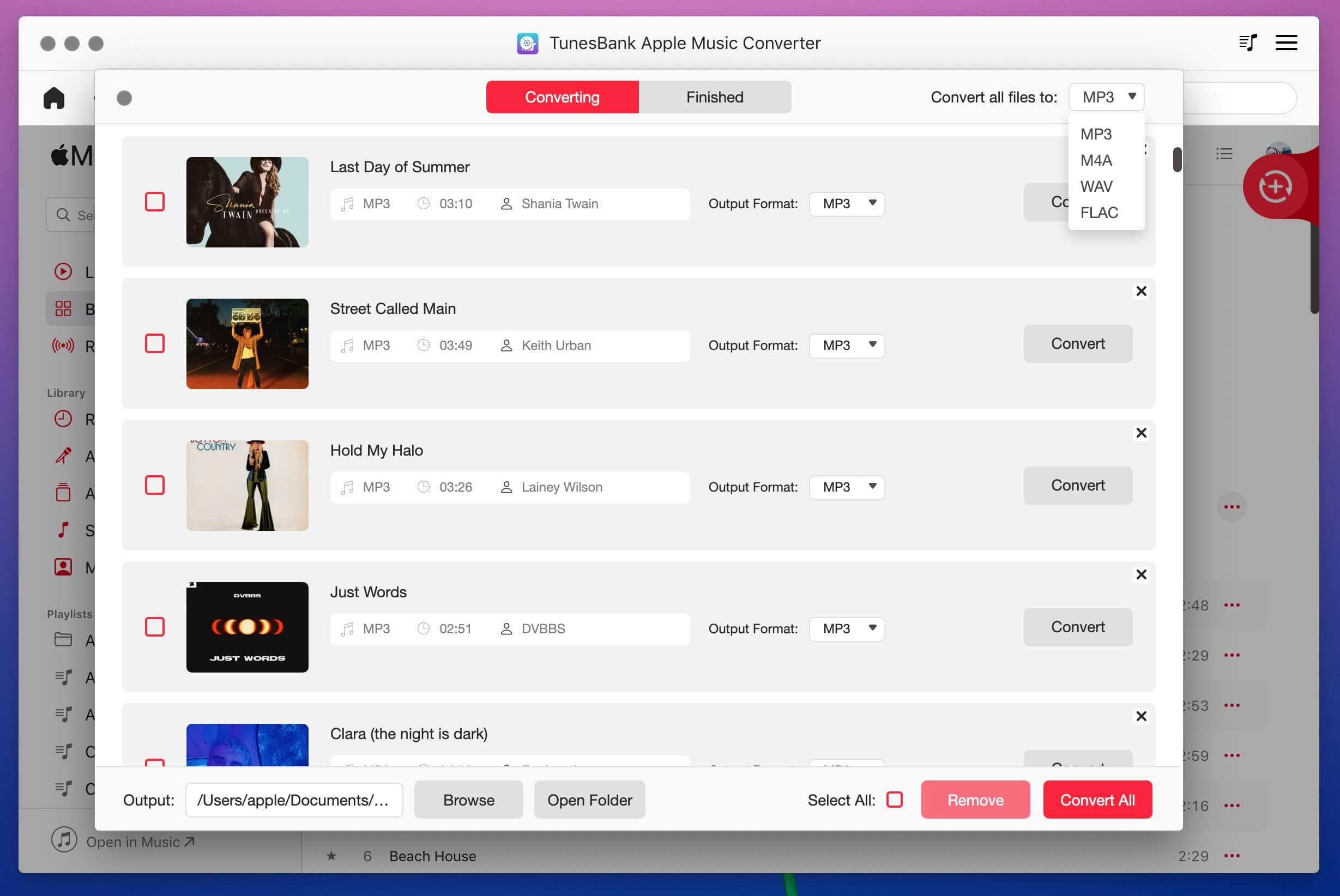Expand output format dropdown for Just Words
Screen dimensions: 1340x896
tap(847, 628)
